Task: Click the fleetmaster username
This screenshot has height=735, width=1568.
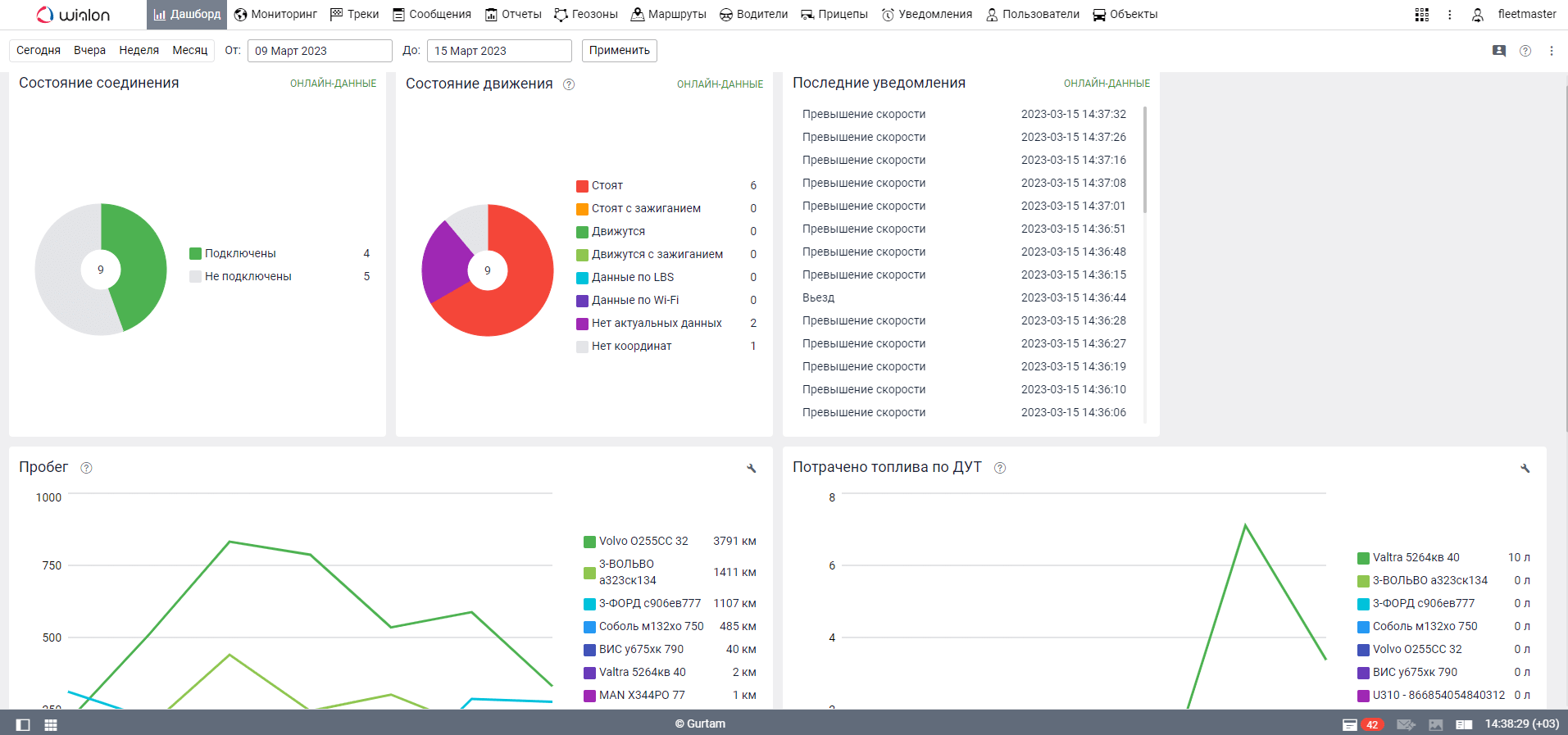Action: (x=1527, y=14)
